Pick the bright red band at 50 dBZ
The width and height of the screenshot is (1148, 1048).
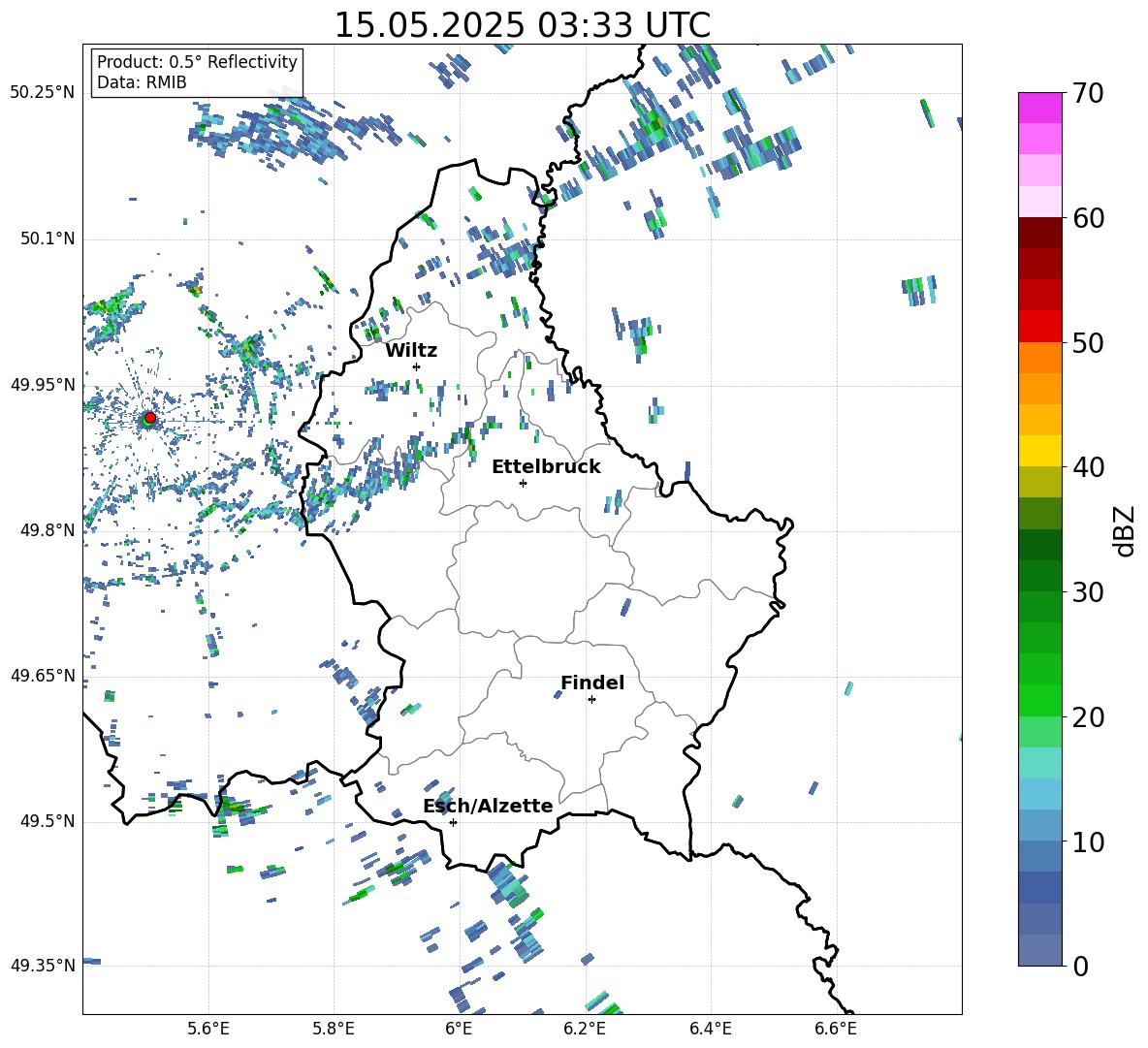tap(1039, 327)
